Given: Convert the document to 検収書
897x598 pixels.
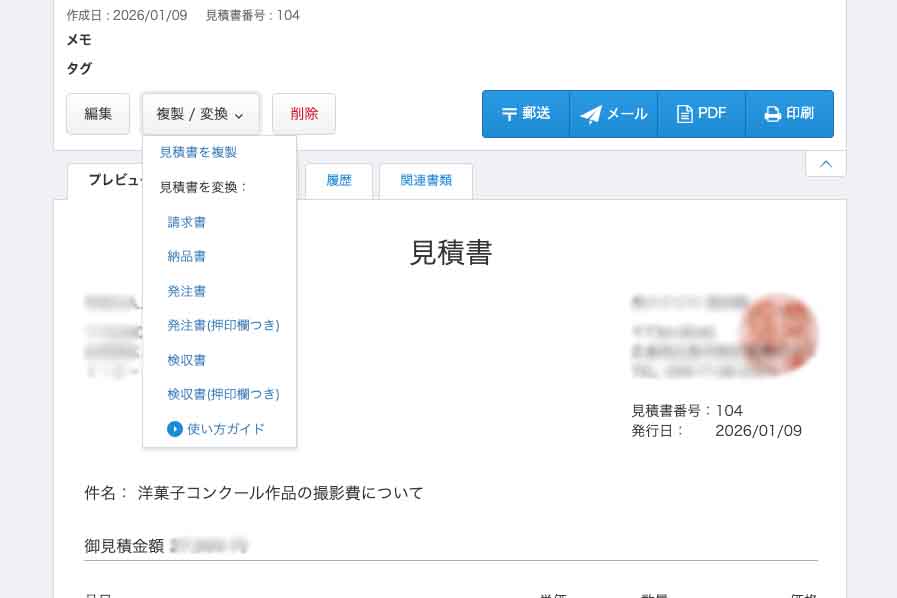Looking at the screenshot, I should coord(187,359).
